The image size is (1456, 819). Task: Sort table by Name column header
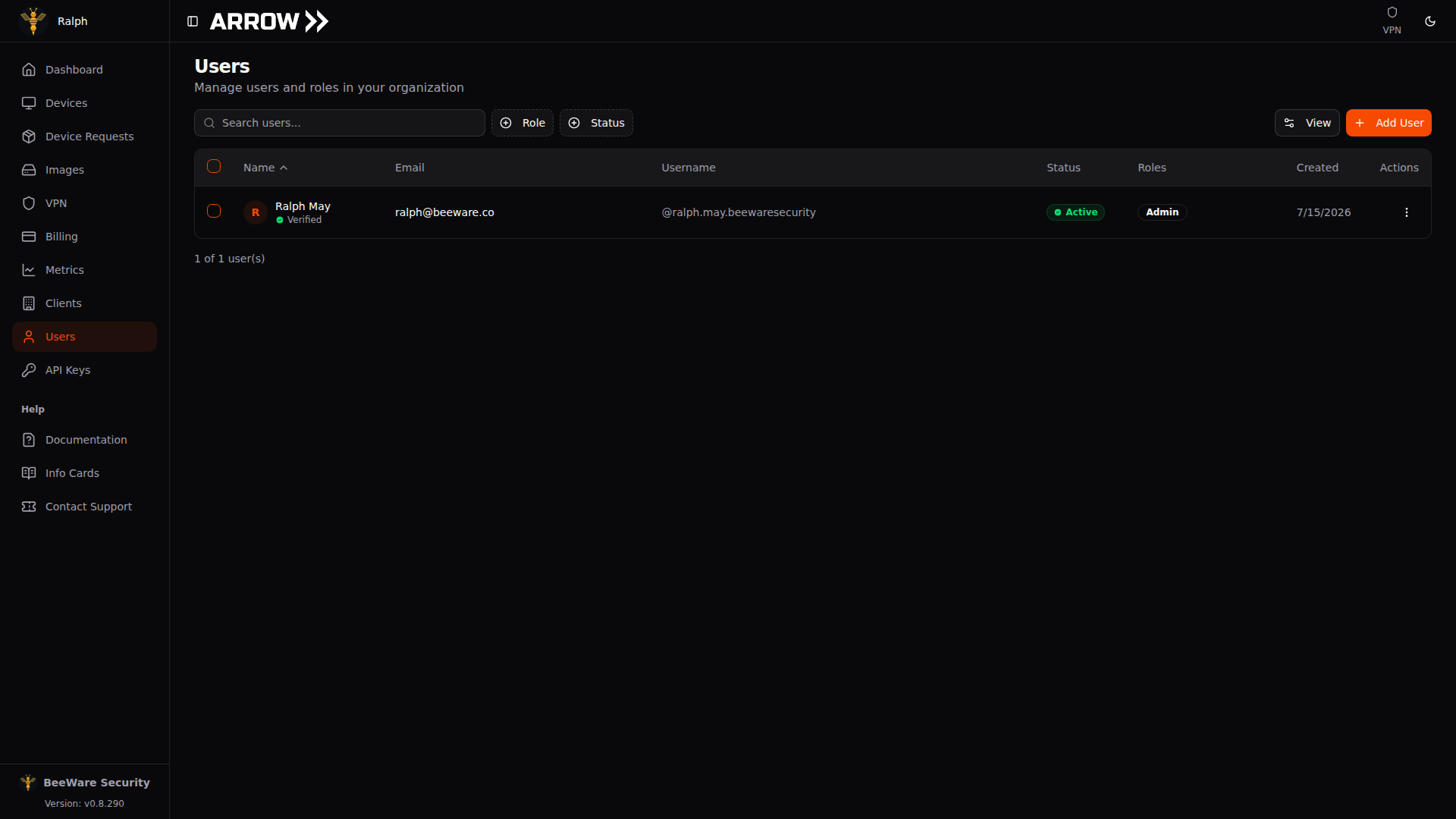click(x=265, y=168)
